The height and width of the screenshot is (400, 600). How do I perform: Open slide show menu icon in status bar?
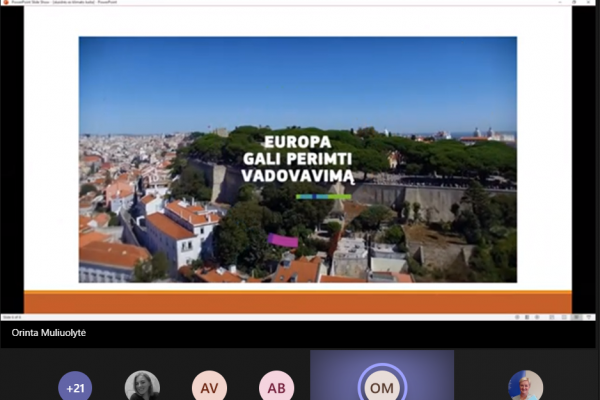[x=527, y=317]
